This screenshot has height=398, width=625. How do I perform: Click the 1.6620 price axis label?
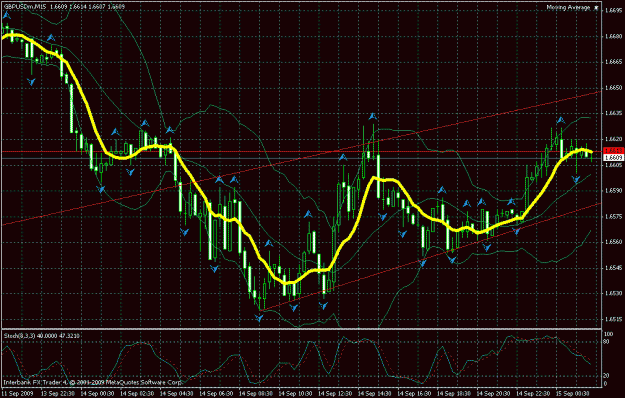coord(613,139)
